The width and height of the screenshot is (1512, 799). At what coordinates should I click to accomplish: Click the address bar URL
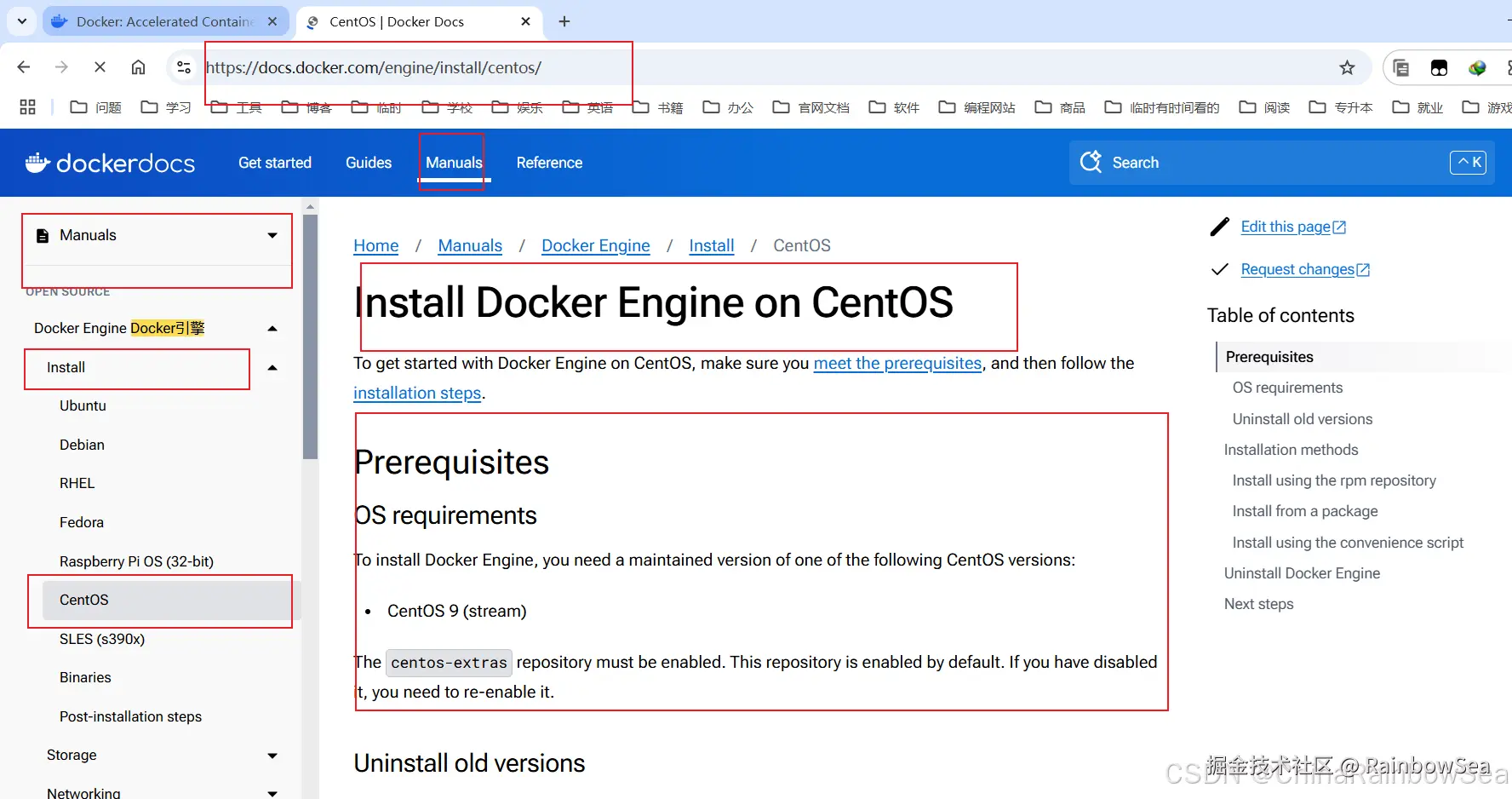click(x=374, y=67)
